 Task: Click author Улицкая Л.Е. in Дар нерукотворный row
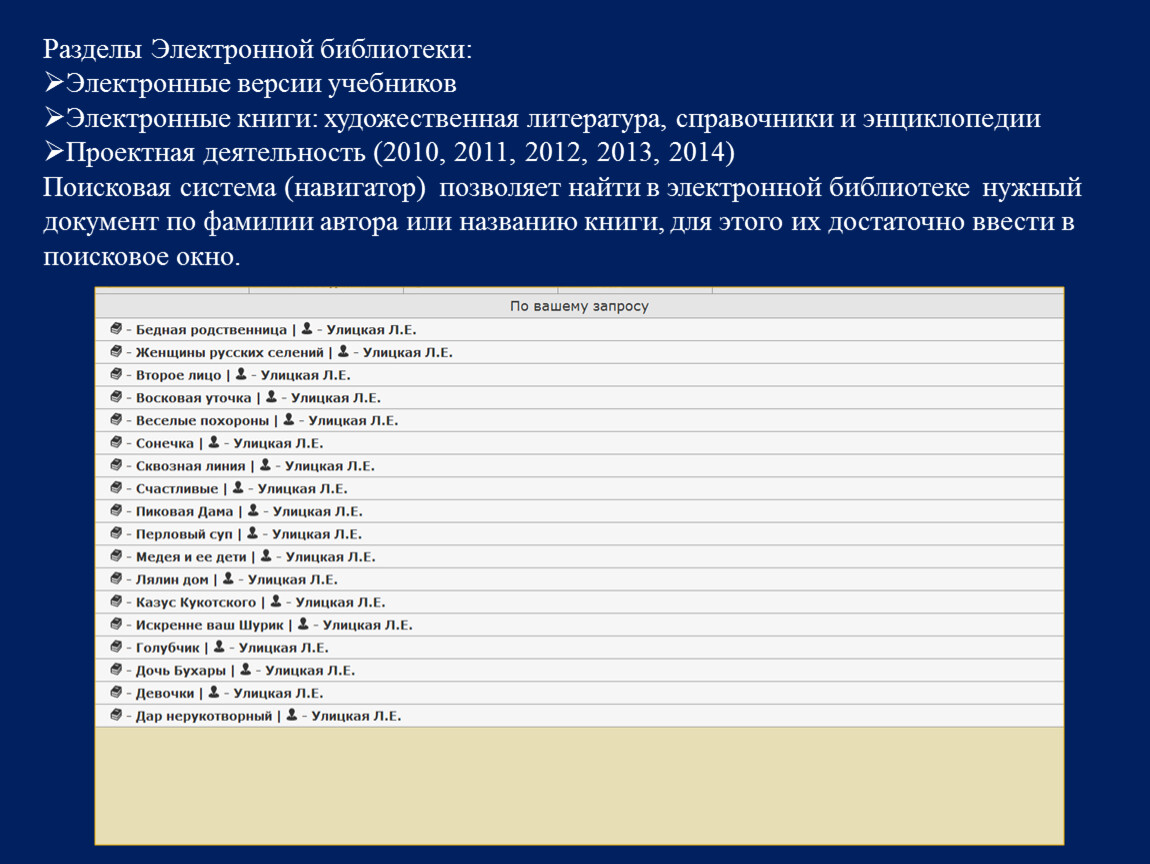tap(356, 716)
